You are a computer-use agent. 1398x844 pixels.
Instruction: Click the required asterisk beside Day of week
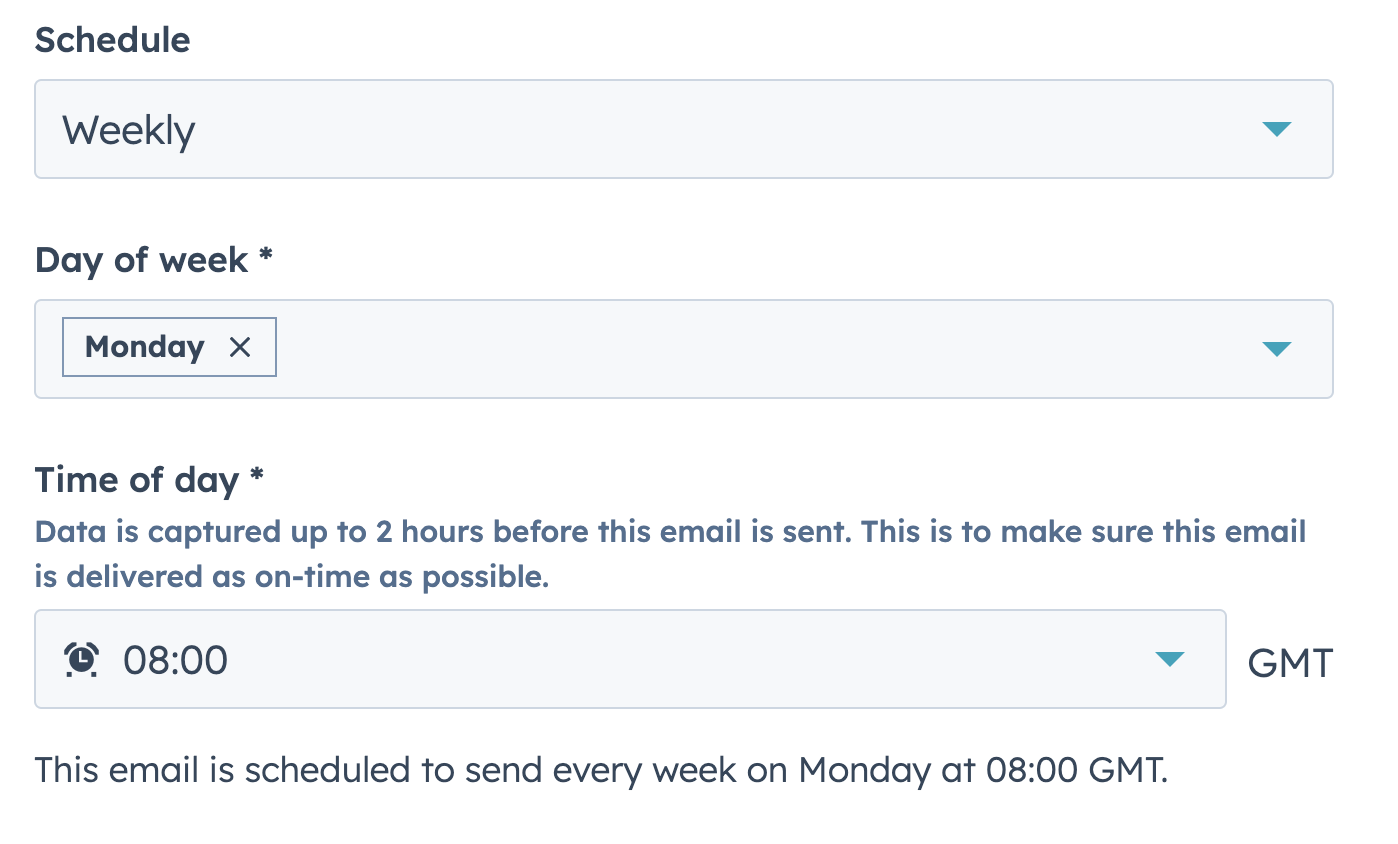click(x=265, y=260)
